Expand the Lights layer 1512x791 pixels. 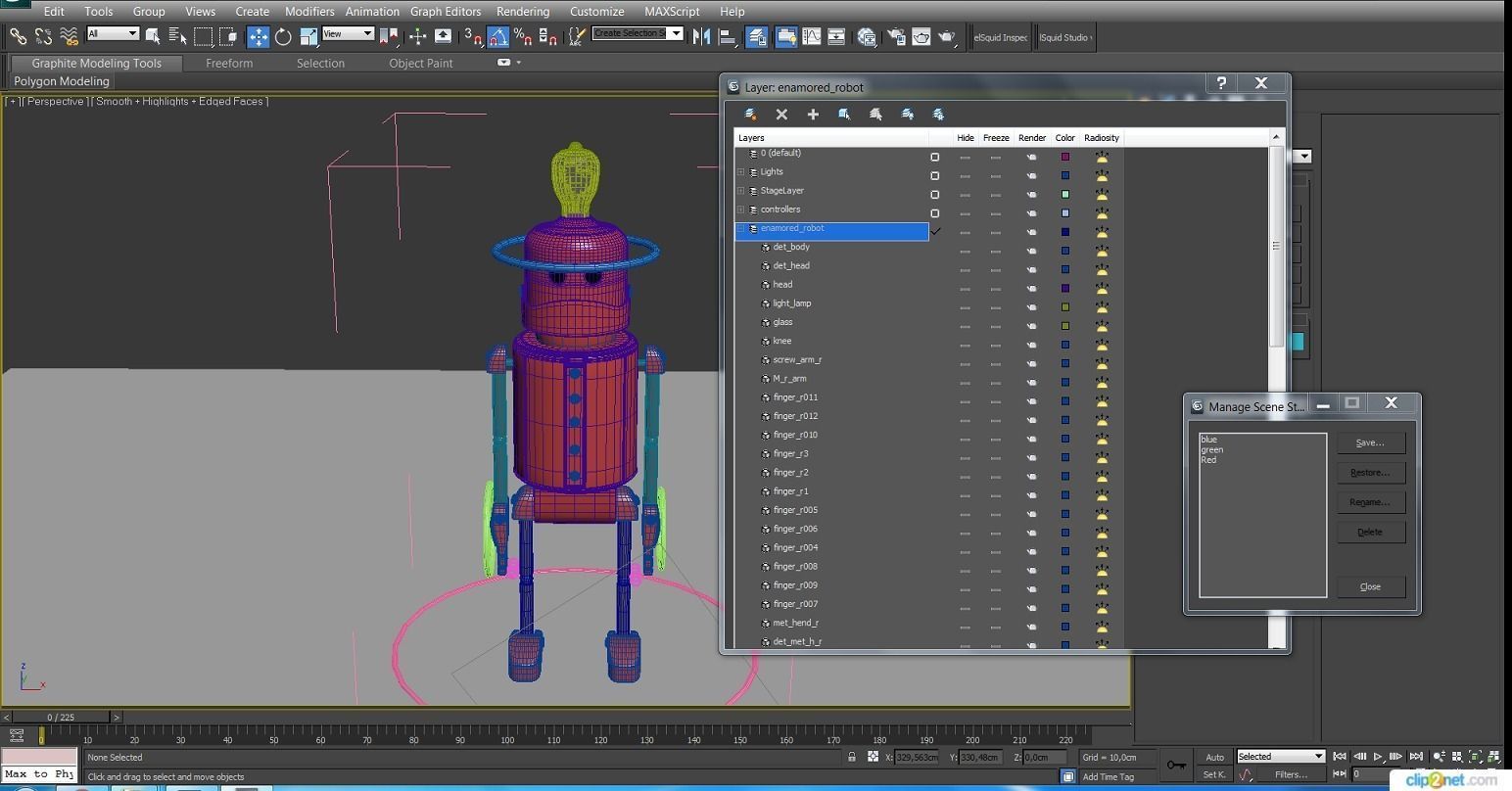(741, 172)
